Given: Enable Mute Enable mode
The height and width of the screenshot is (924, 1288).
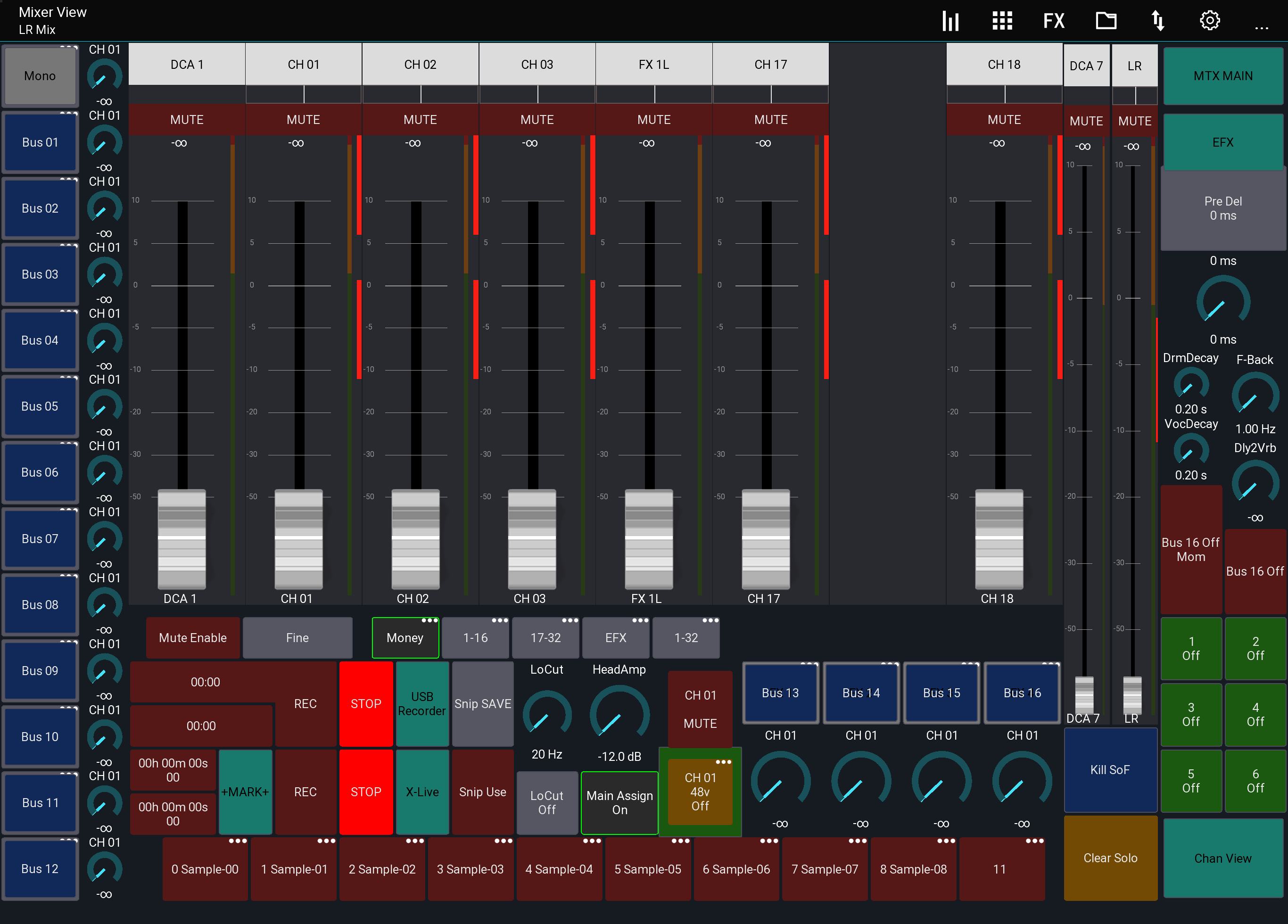Looking at the screenshot, I should pos(192,638).
